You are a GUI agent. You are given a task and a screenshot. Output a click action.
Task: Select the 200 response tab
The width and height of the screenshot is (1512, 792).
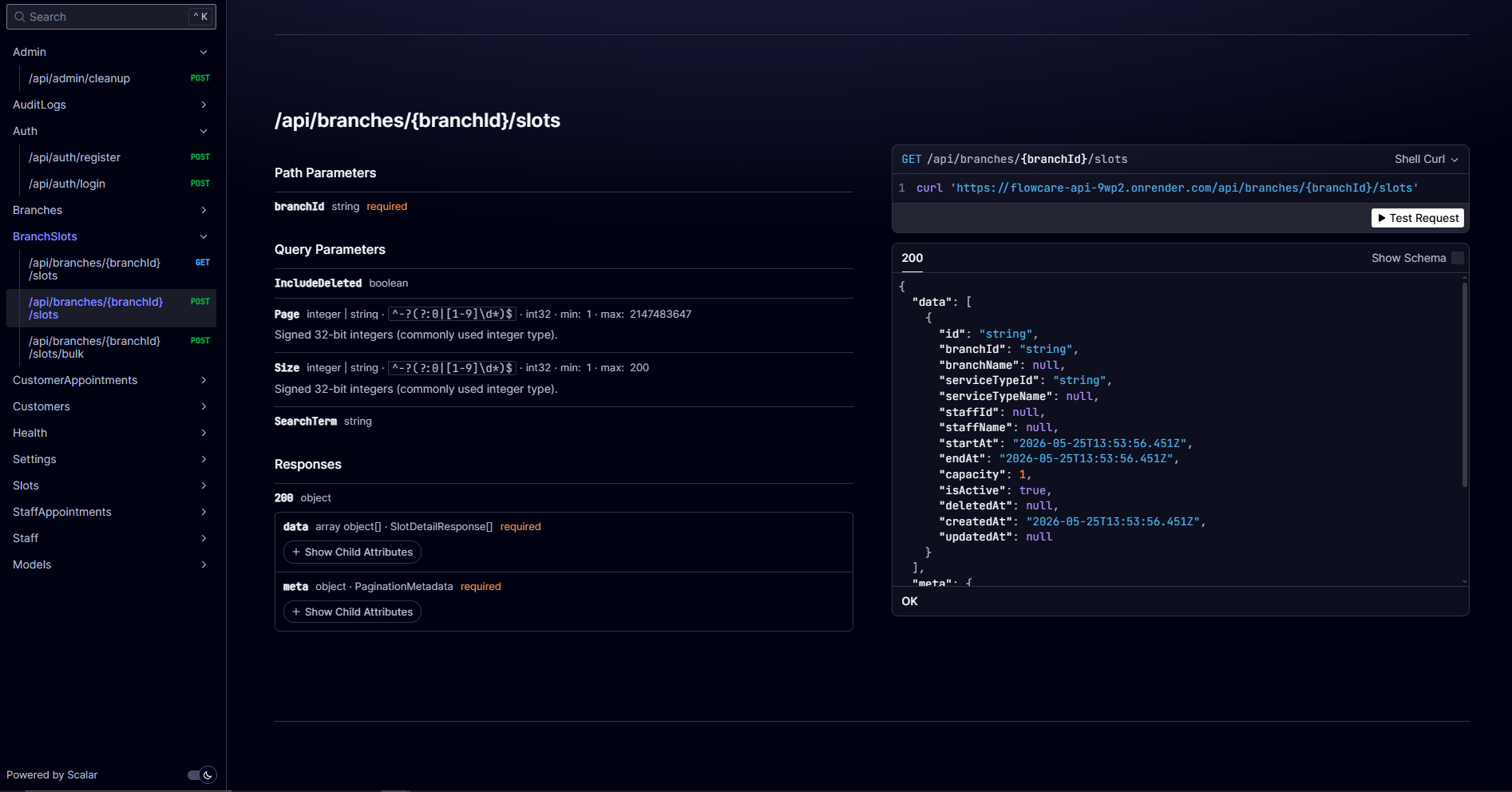912,258
